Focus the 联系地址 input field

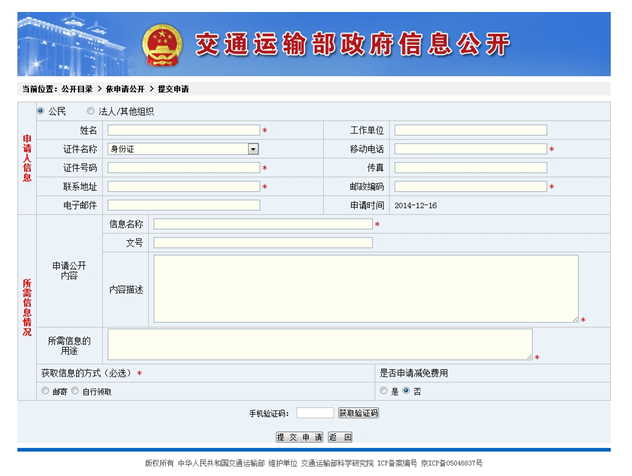pos(184,186)
